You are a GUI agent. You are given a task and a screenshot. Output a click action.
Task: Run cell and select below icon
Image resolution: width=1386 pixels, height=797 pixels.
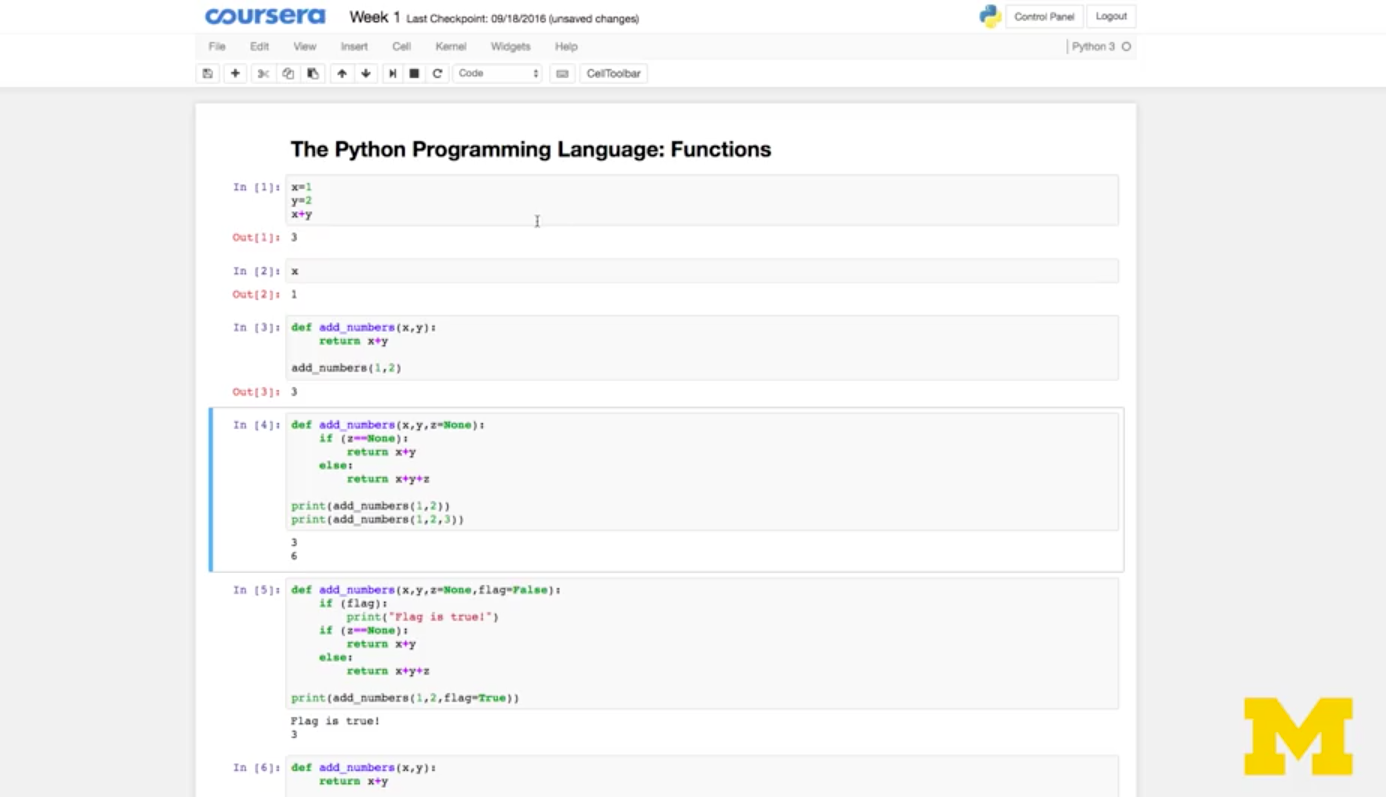point(392,73)
